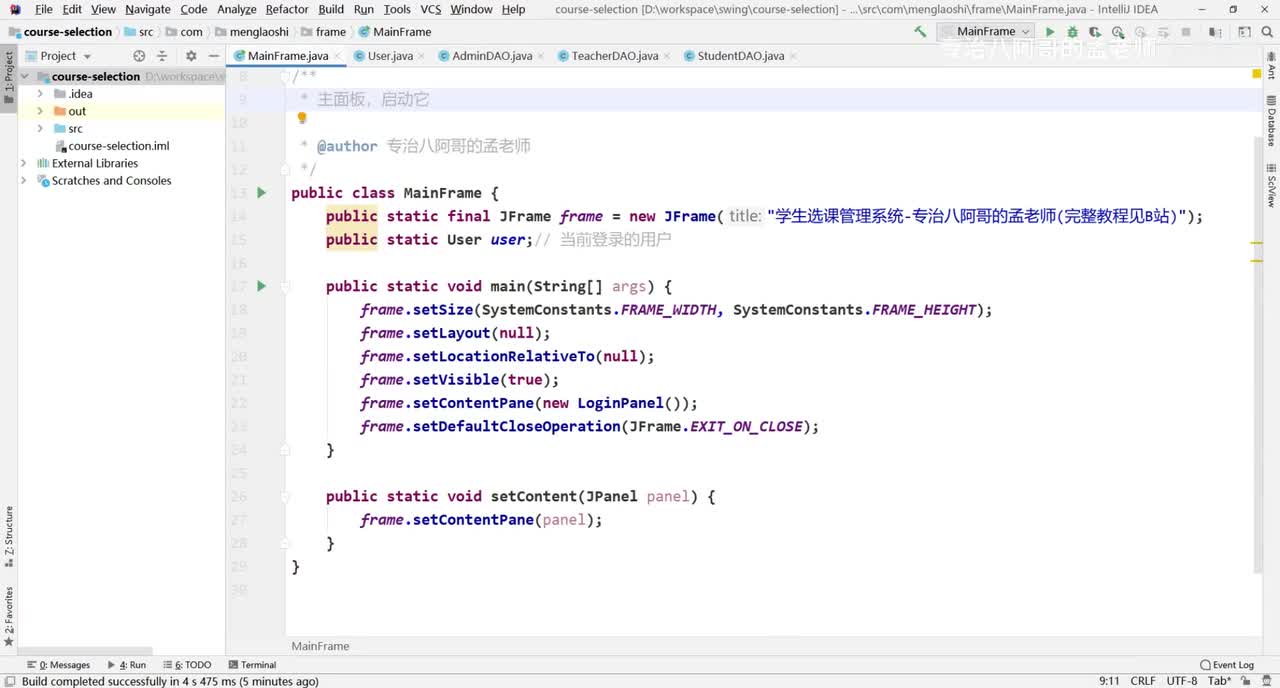
Task: Click MainFrame breadcrumb below the editor
Action: (x=320, y=646)
